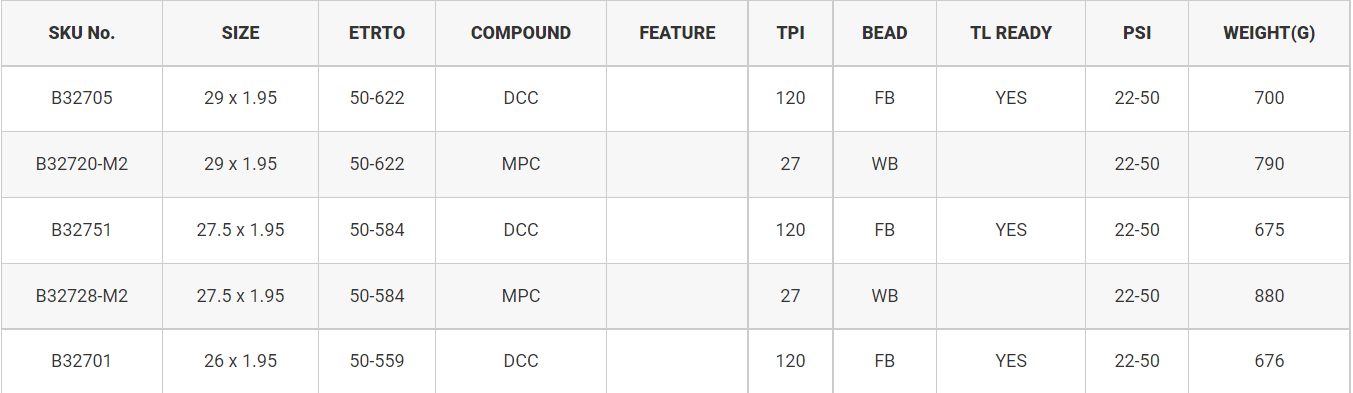Image resolution: width=1353 pixels, height=393 pixels.
Task: Select the WEIGHT(G) column header
Action: (1269, 33)
